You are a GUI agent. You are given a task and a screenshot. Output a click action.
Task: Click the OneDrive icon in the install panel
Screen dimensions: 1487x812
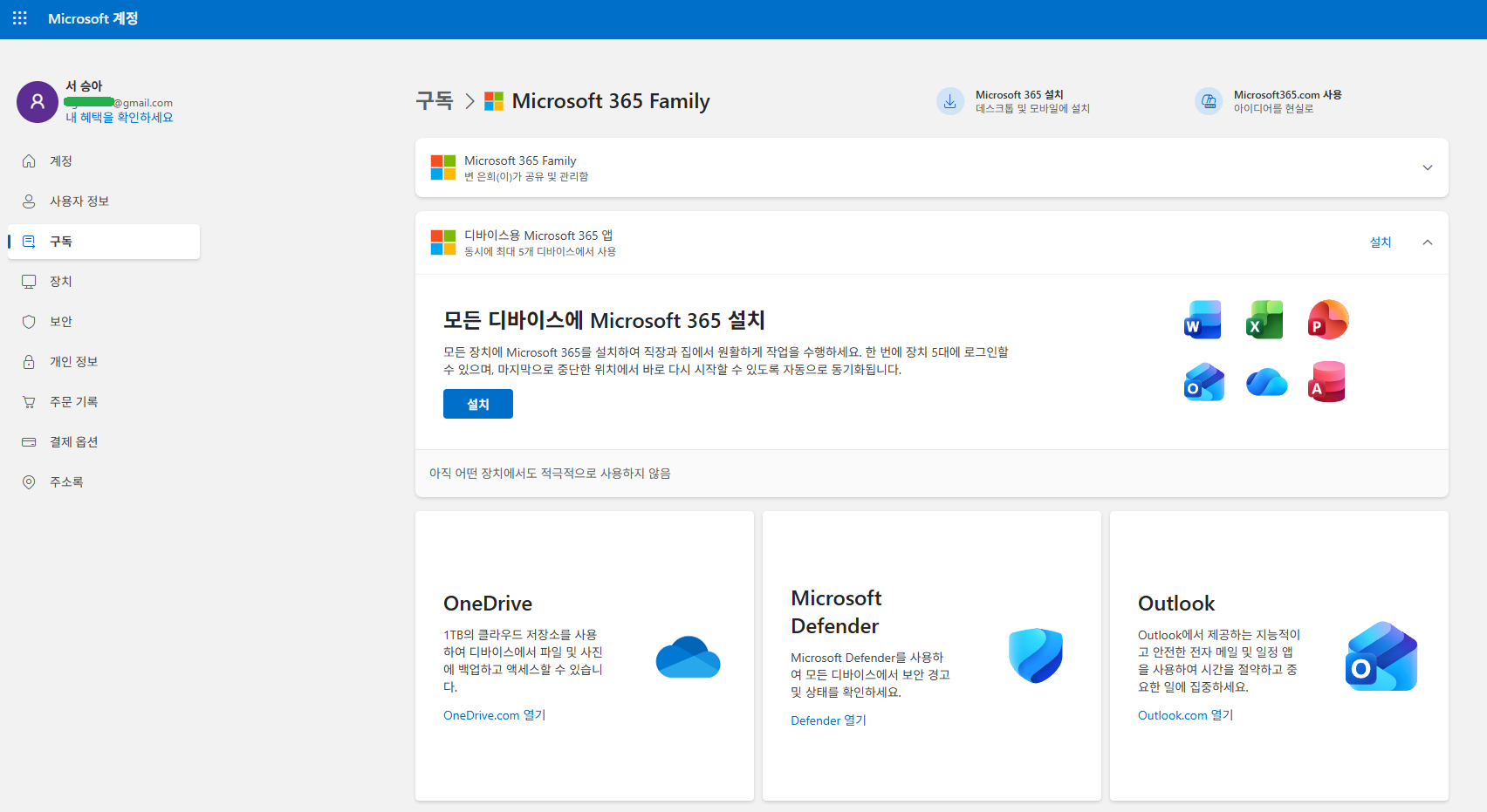pos(1266,382)
